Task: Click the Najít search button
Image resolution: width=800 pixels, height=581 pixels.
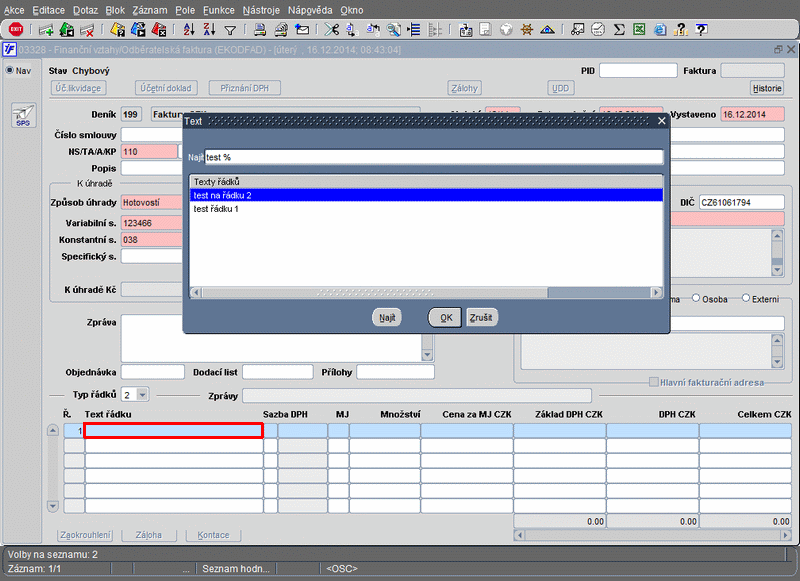Action: (x=386, y=317)
